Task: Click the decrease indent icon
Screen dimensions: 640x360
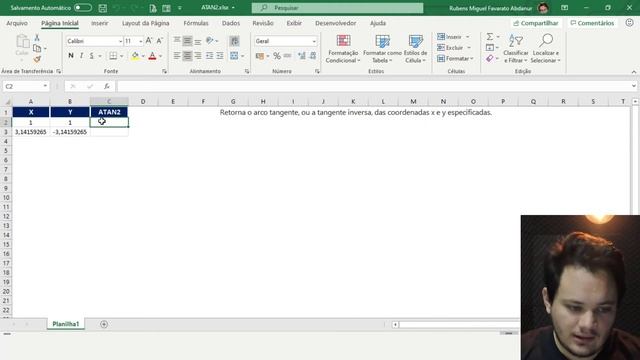Action: coord(209,56)
